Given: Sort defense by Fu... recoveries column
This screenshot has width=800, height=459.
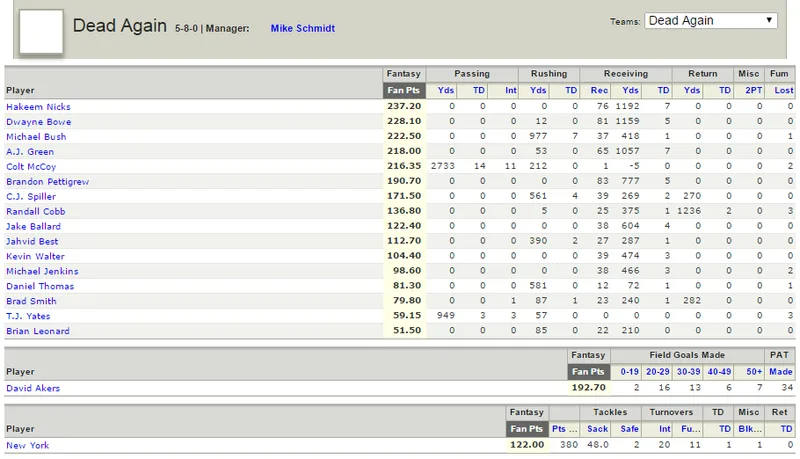Looking at the screenshot, I should click(x=691, y=429).
